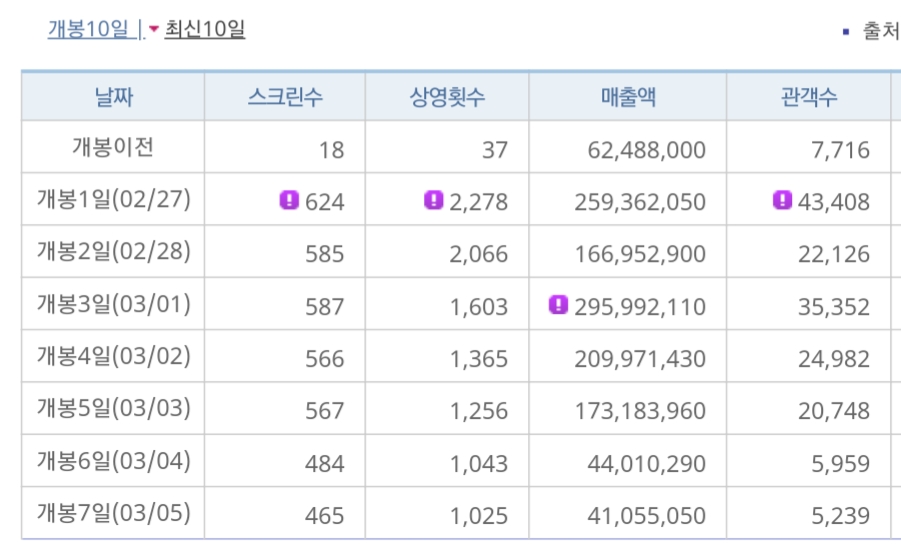Click the 5,239 audience cell
This screenshot has height=552, width=901.
point(833,516)
